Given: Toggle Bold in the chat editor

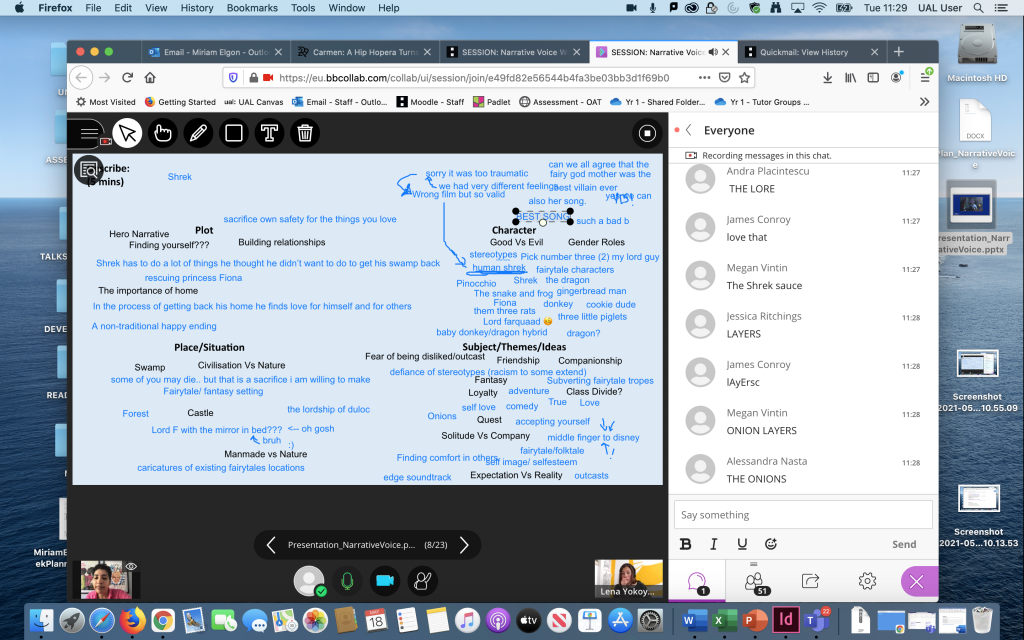Looking at the screenshot, I should [685, 544].
